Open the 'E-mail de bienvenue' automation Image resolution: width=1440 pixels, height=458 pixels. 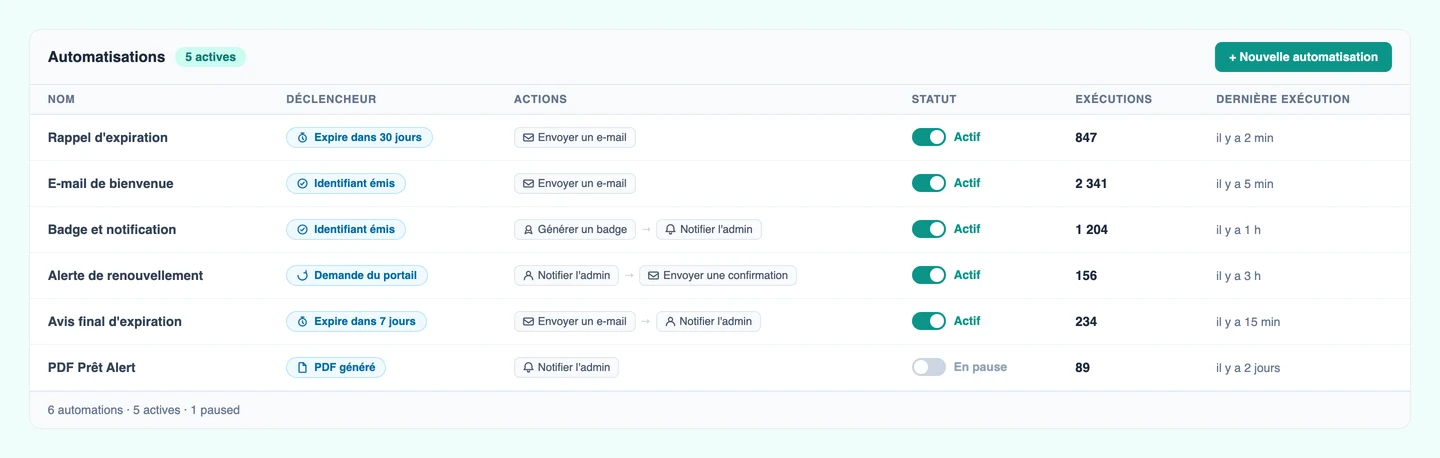click(x=110, y=184)
